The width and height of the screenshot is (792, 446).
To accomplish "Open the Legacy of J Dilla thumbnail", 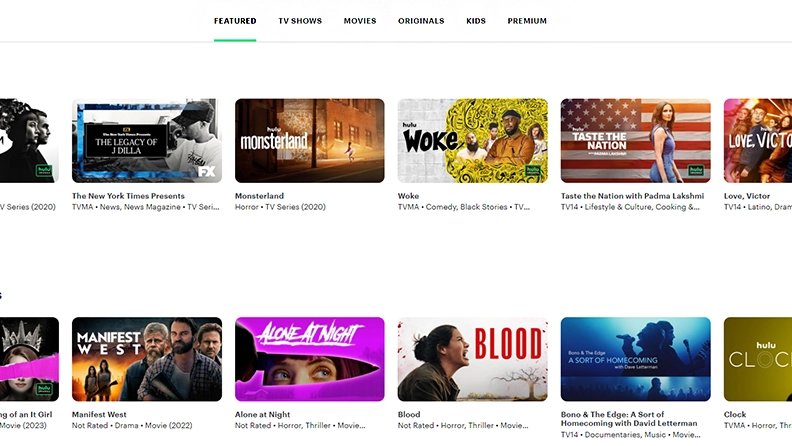I will tap(146, 140).
